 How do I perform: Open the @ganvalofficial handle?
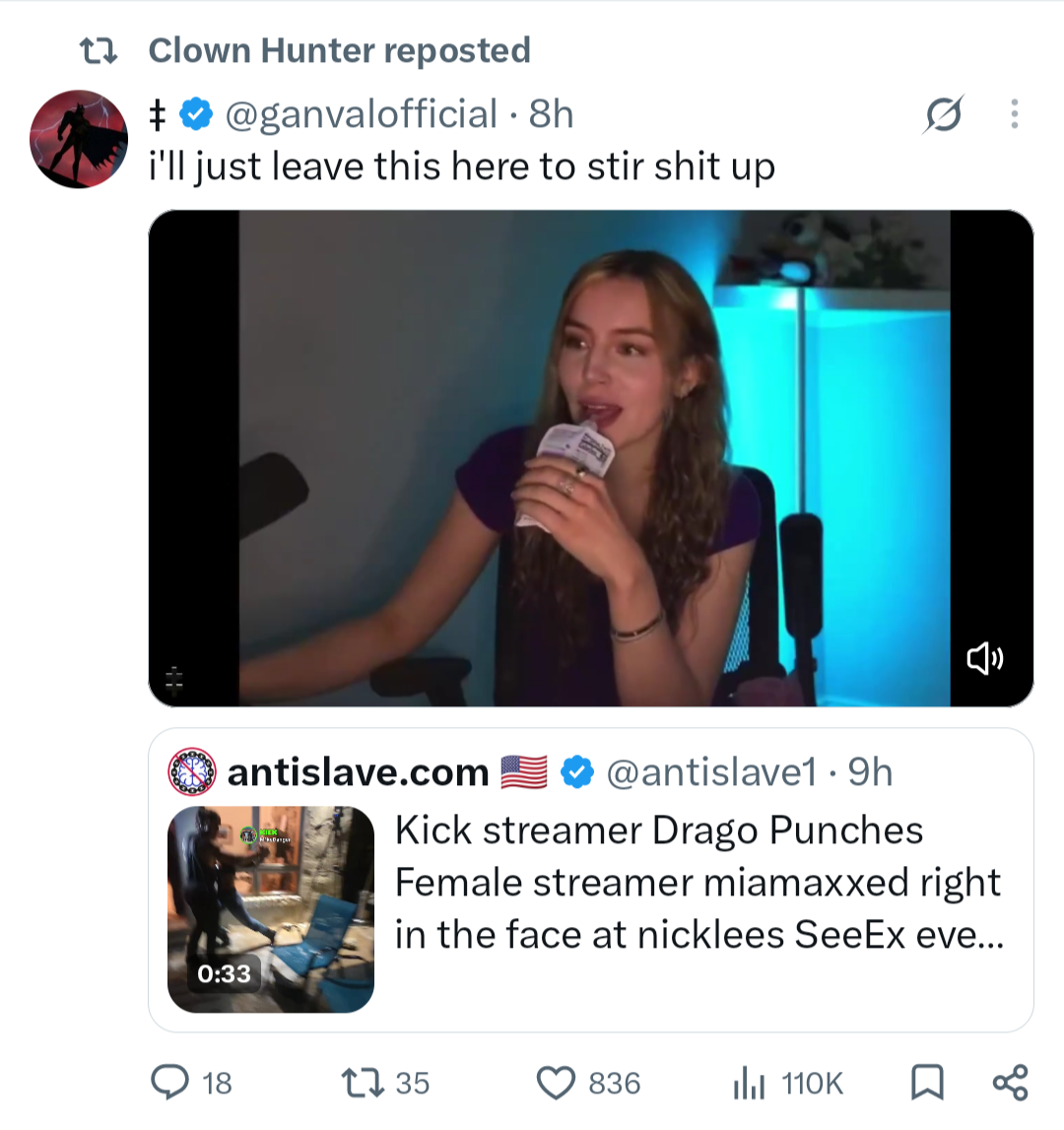(362, 114)
